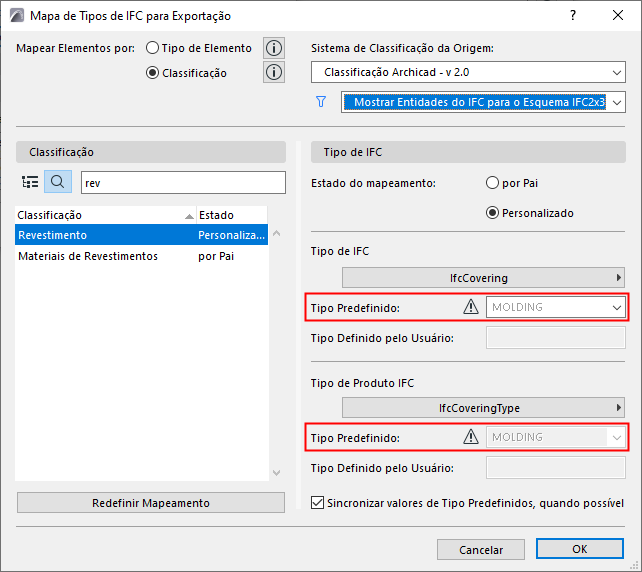Click the Redefinir Mapeamento button
Screen dimensions: 642x572
coord(151,503)
